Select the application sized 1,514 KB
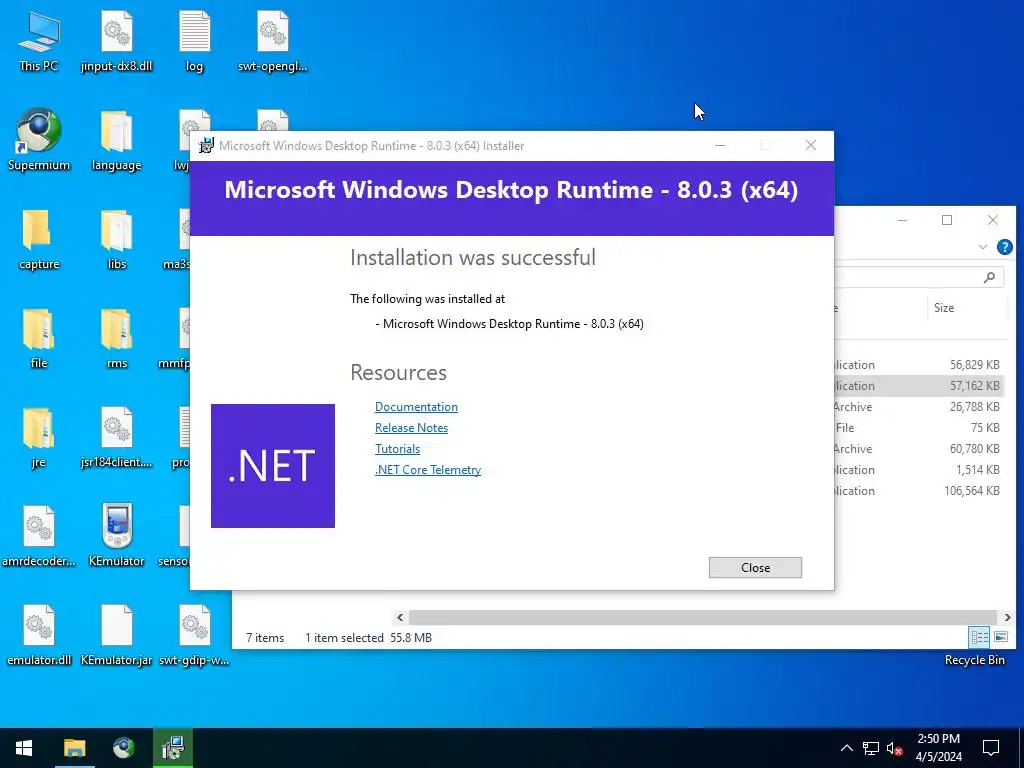Screen dimensions: 1024x768 pyautogui.click(x=921, y=470)
